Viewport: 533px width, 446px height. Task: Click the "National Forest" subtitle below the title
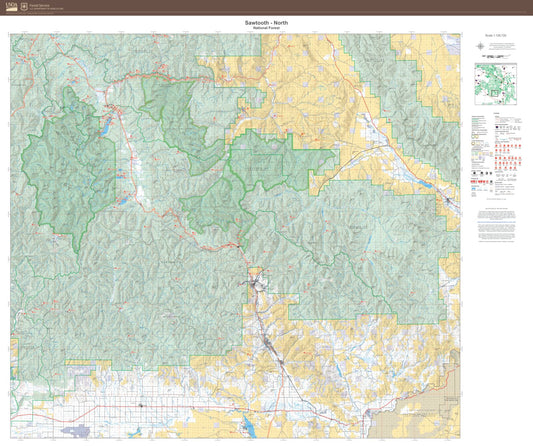coord(266,28)
